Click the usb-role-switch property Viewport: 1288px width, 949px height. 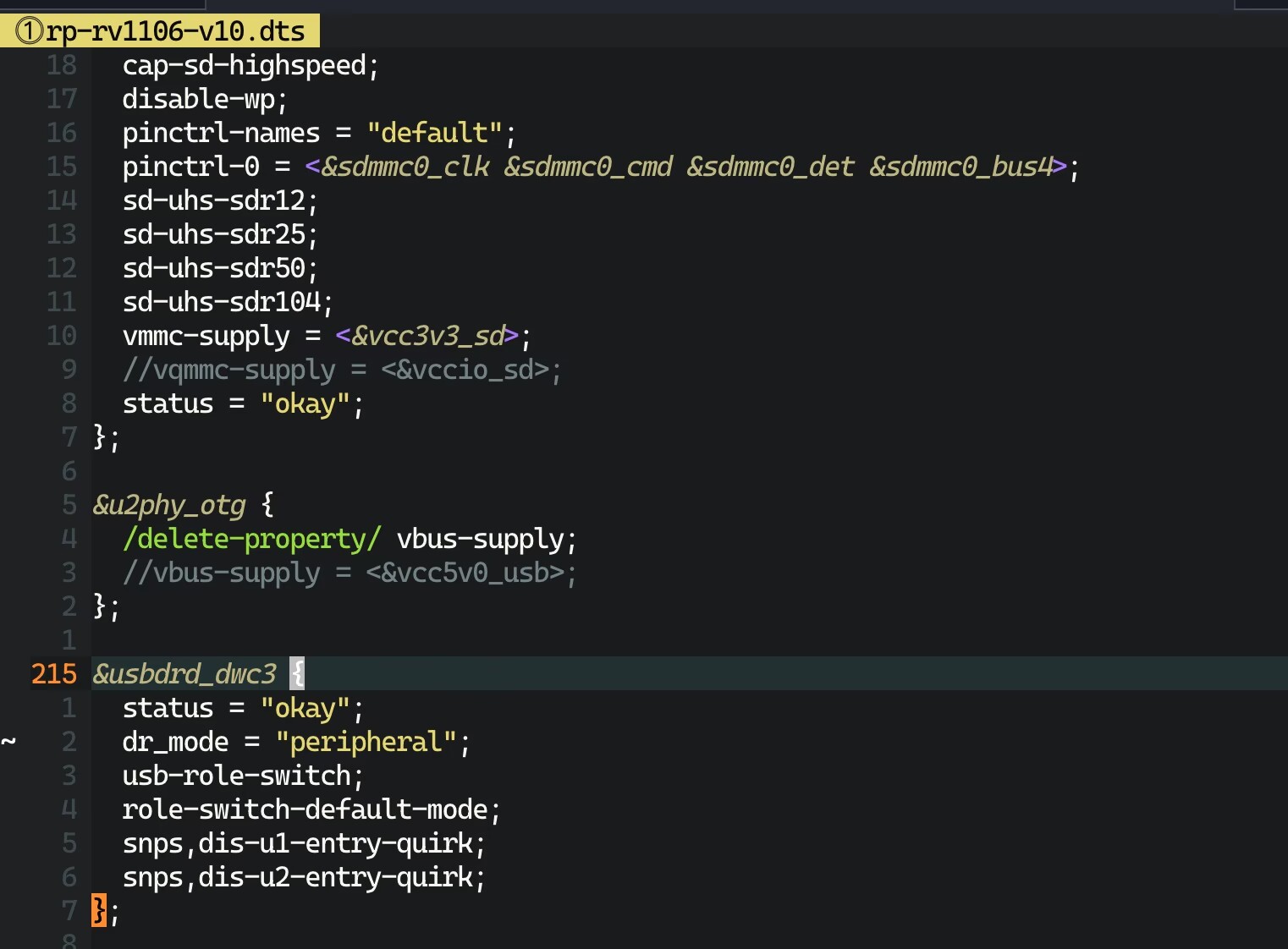pyautogui.click(x=237, y=776)
